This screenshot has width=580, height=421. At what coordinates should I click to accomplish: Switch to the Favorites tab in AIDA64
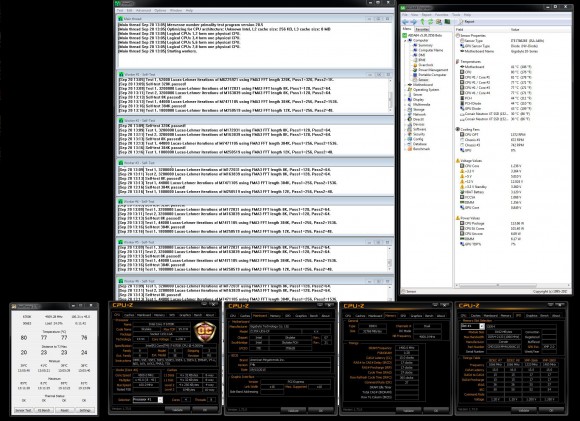tap(422, 29)
